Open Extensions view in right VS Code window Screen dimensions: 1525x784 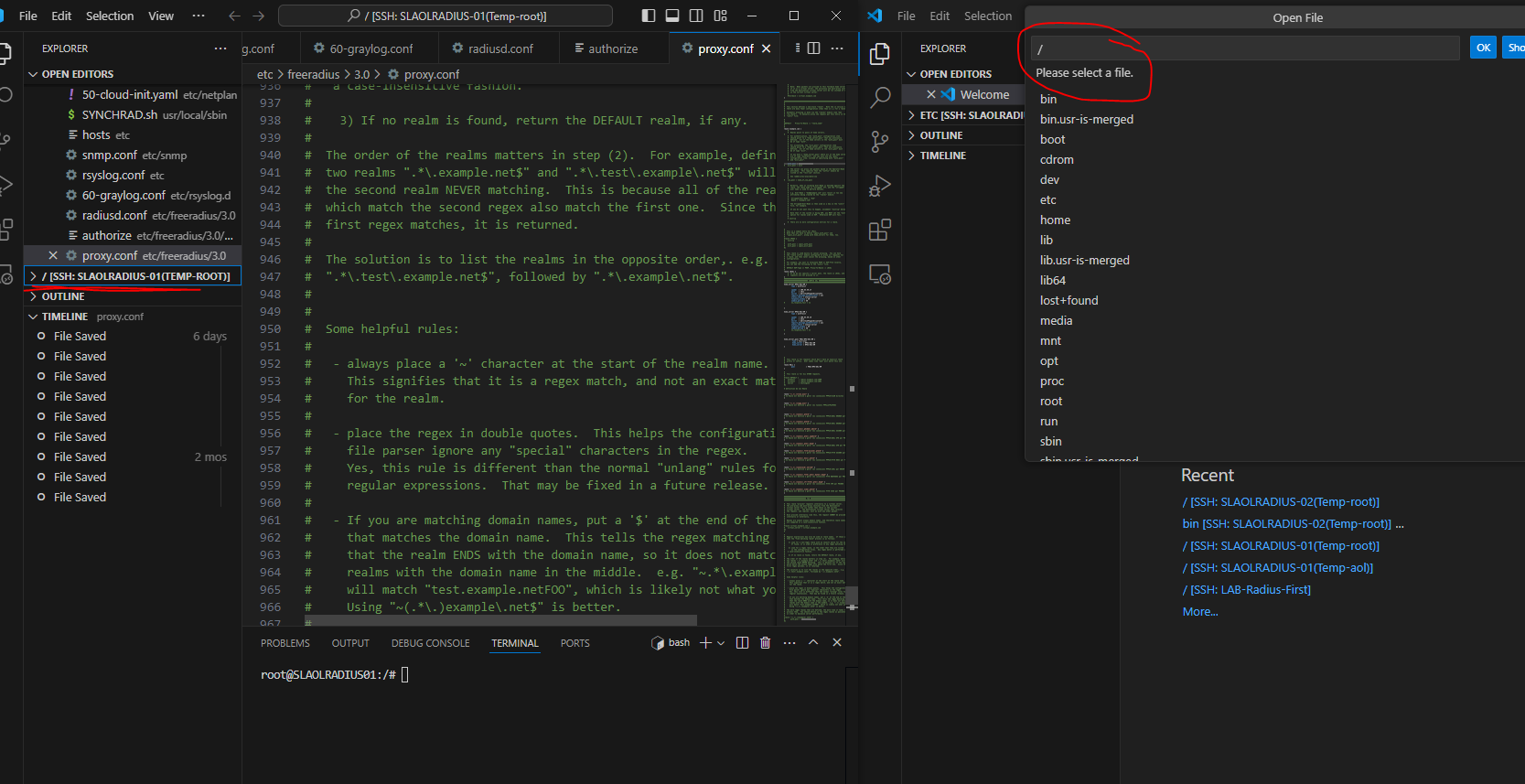click(x=880, y=230)
